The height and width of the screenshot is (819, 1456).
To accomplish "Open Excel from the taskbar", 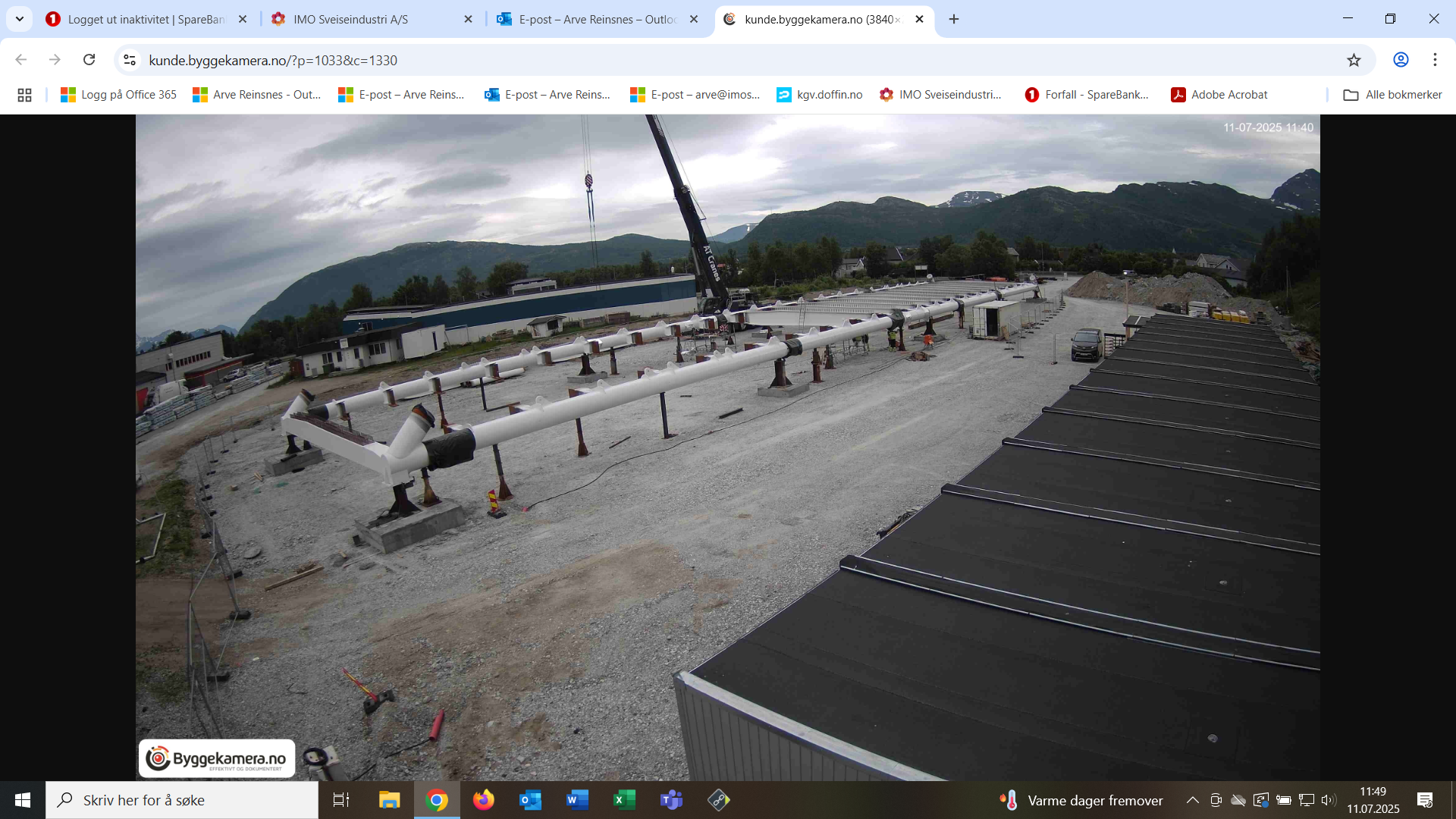I will point(624,800).
